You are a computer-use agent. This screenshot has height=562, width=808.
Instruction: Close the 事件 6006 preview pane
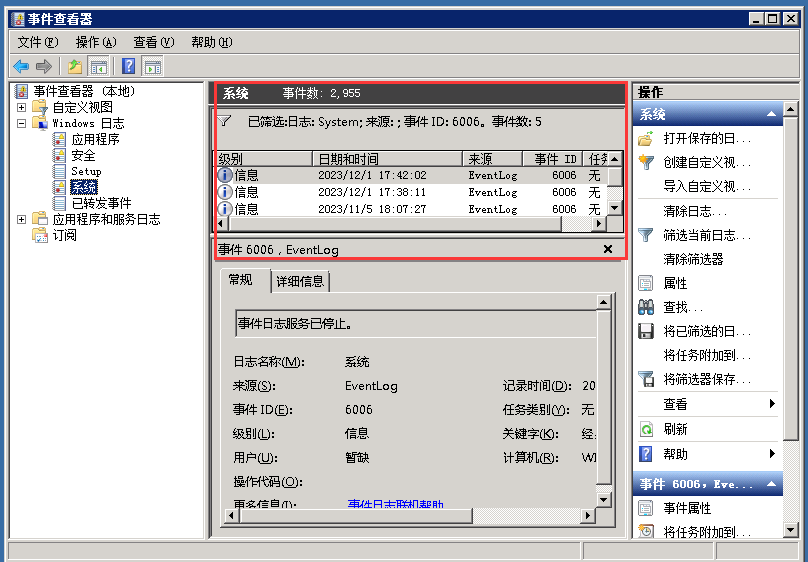click(608, 249)
